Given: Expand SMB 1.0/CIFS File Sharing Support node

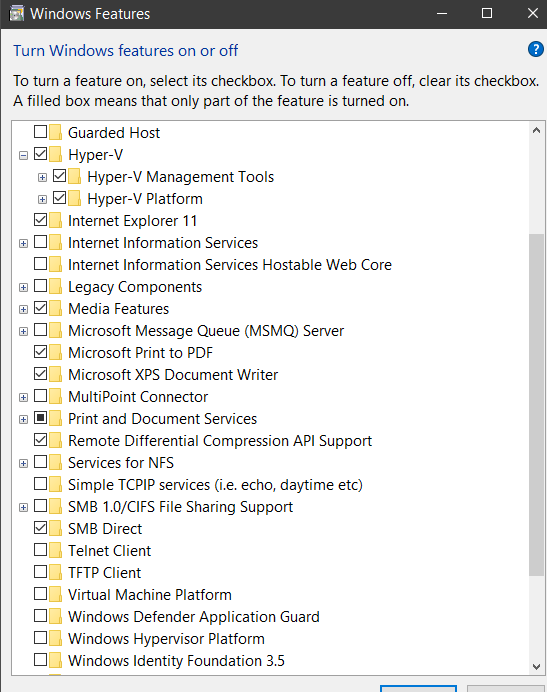Looking at the screenshot, I should pos(23,508).
